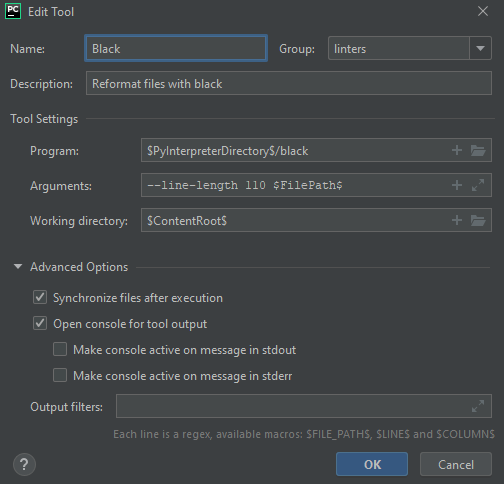Enable Make console active on message in stderr
Screen dimensions: 504x484
[60, 375]
